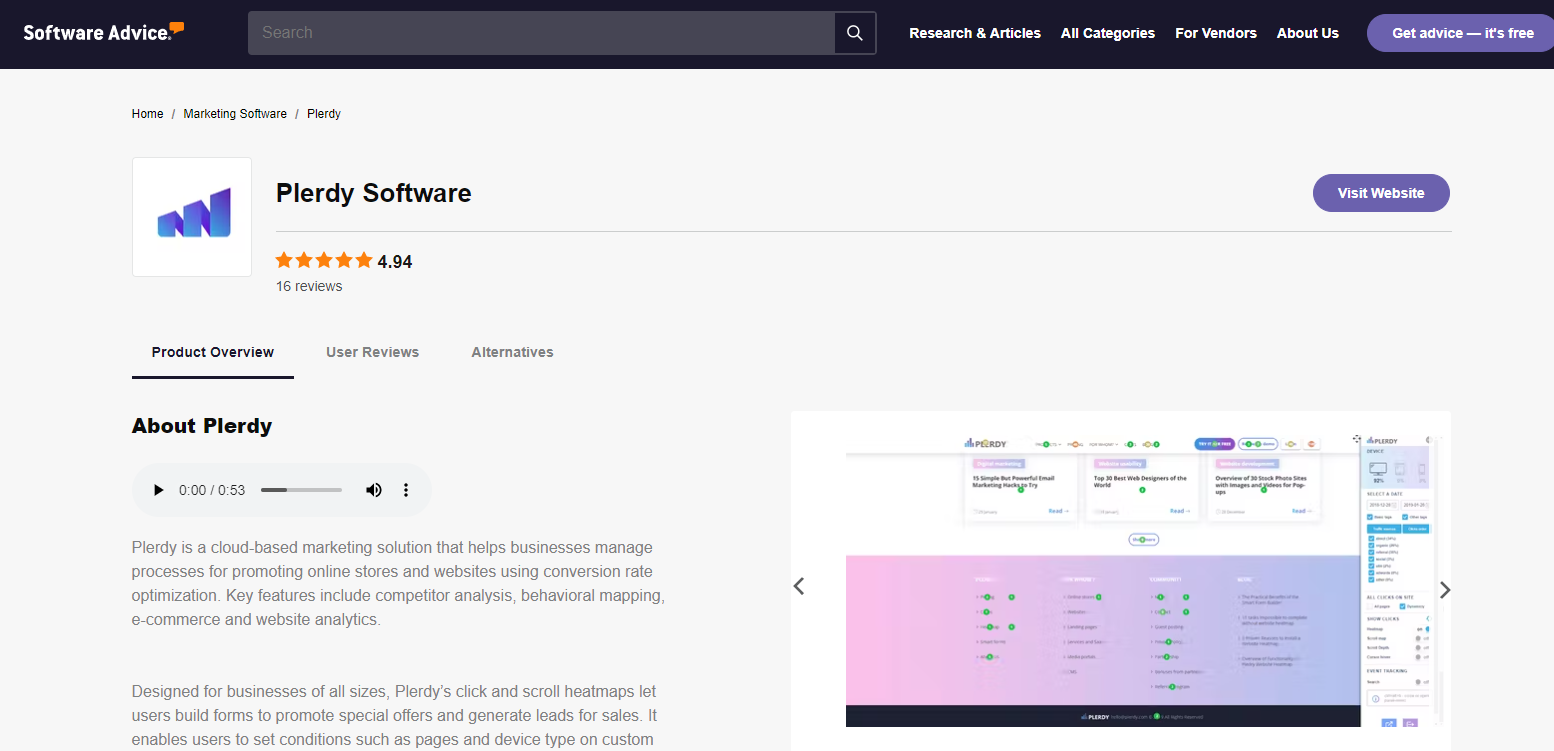The width and height of the screenshot is (1554, 751).
Task: Focus the Search input field
Action: pyautogui.click(x=541, y=33)
